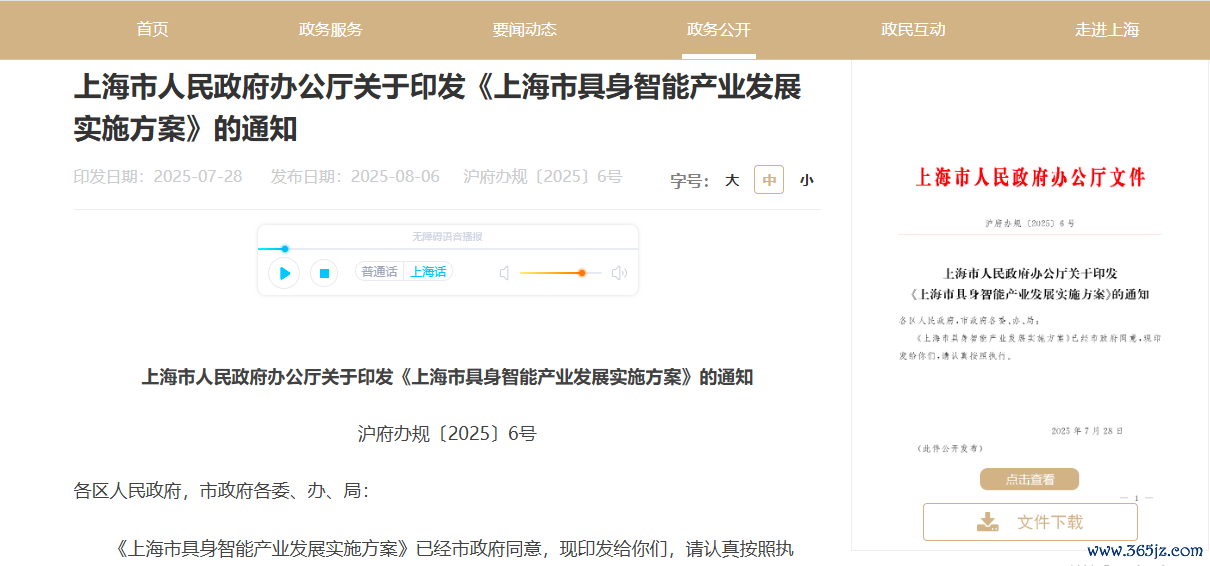Click the mute speaker icon
The width and height of the screenshot is (1210, 566).
tap(504, 273)
